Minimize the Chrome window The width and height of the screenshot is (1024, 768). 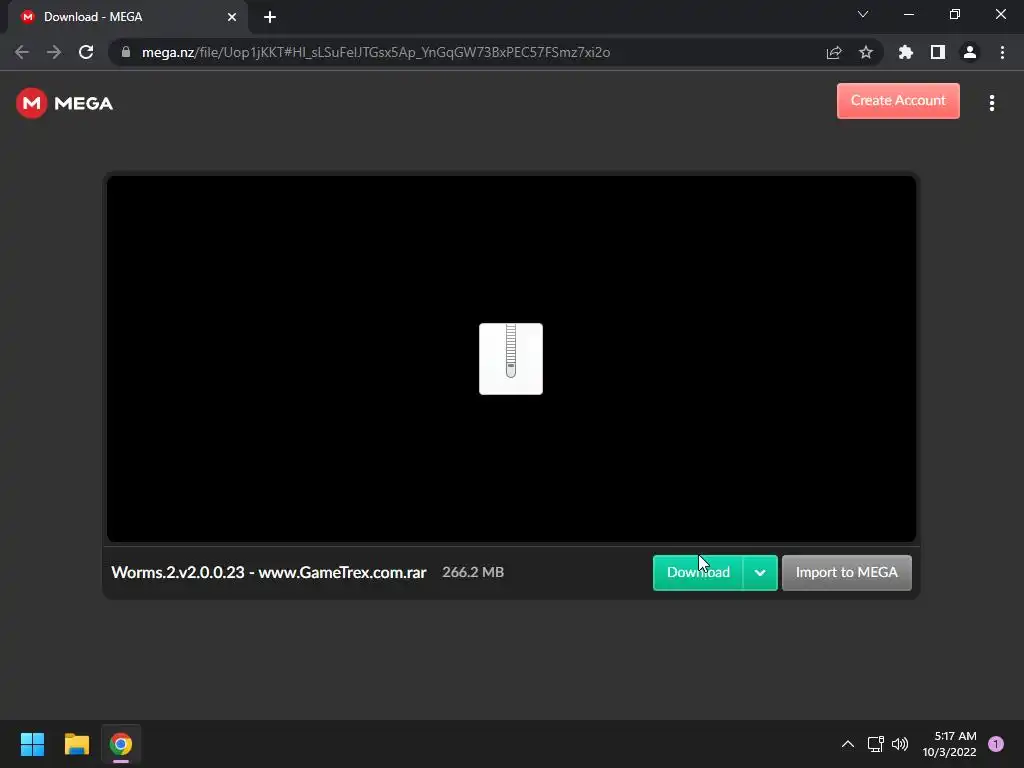coord(908,14)
